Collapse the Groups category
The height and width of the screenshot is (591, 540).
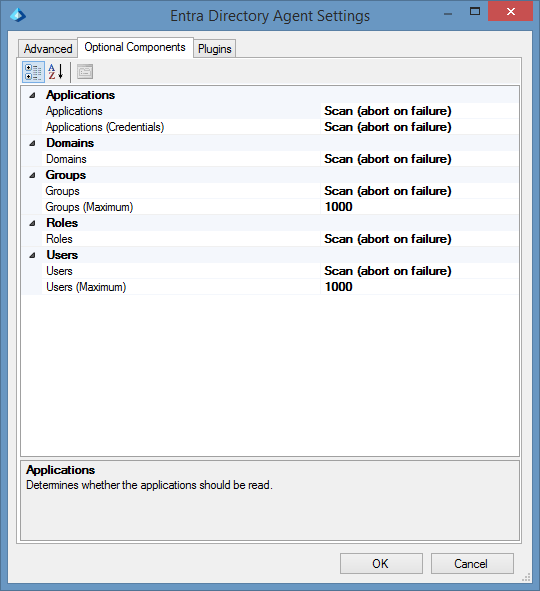point(32,175)
